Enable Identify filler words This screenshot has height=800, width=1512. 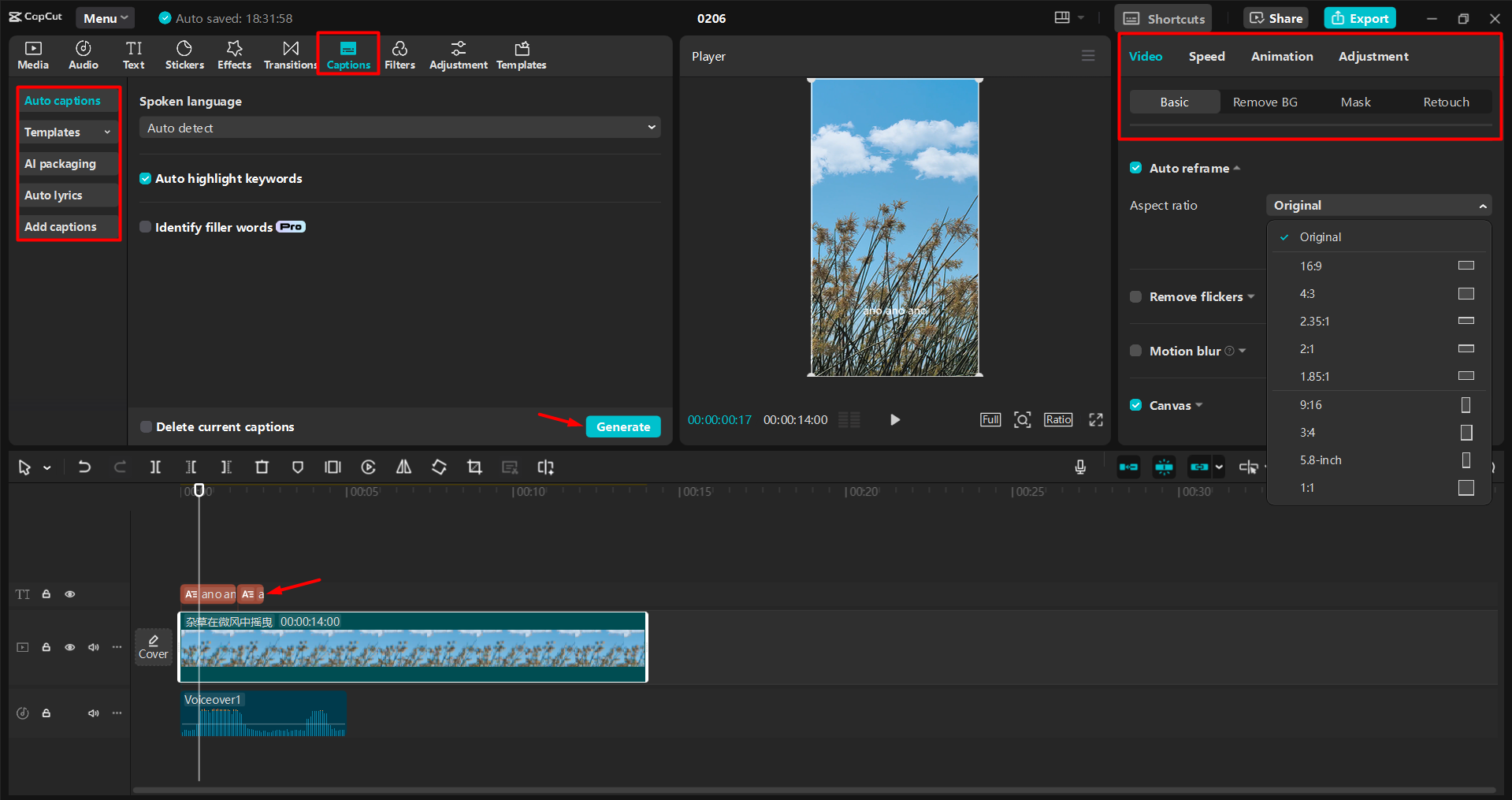pyautogui.click(x=146, y=226)
